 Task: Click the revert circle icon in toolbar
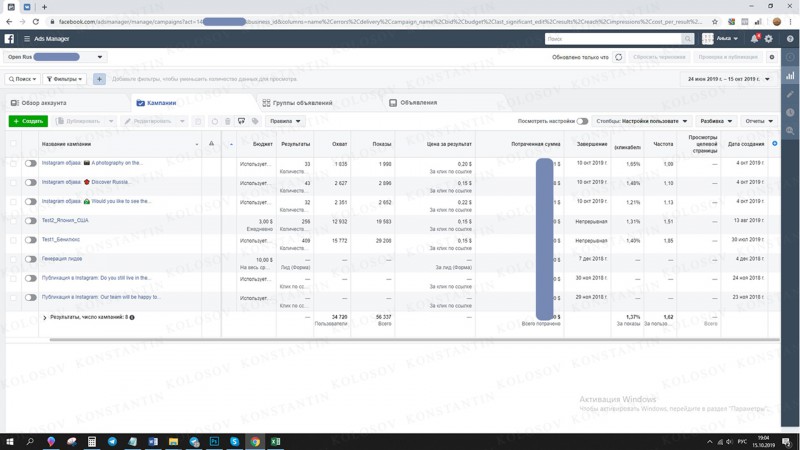[214, 121]
